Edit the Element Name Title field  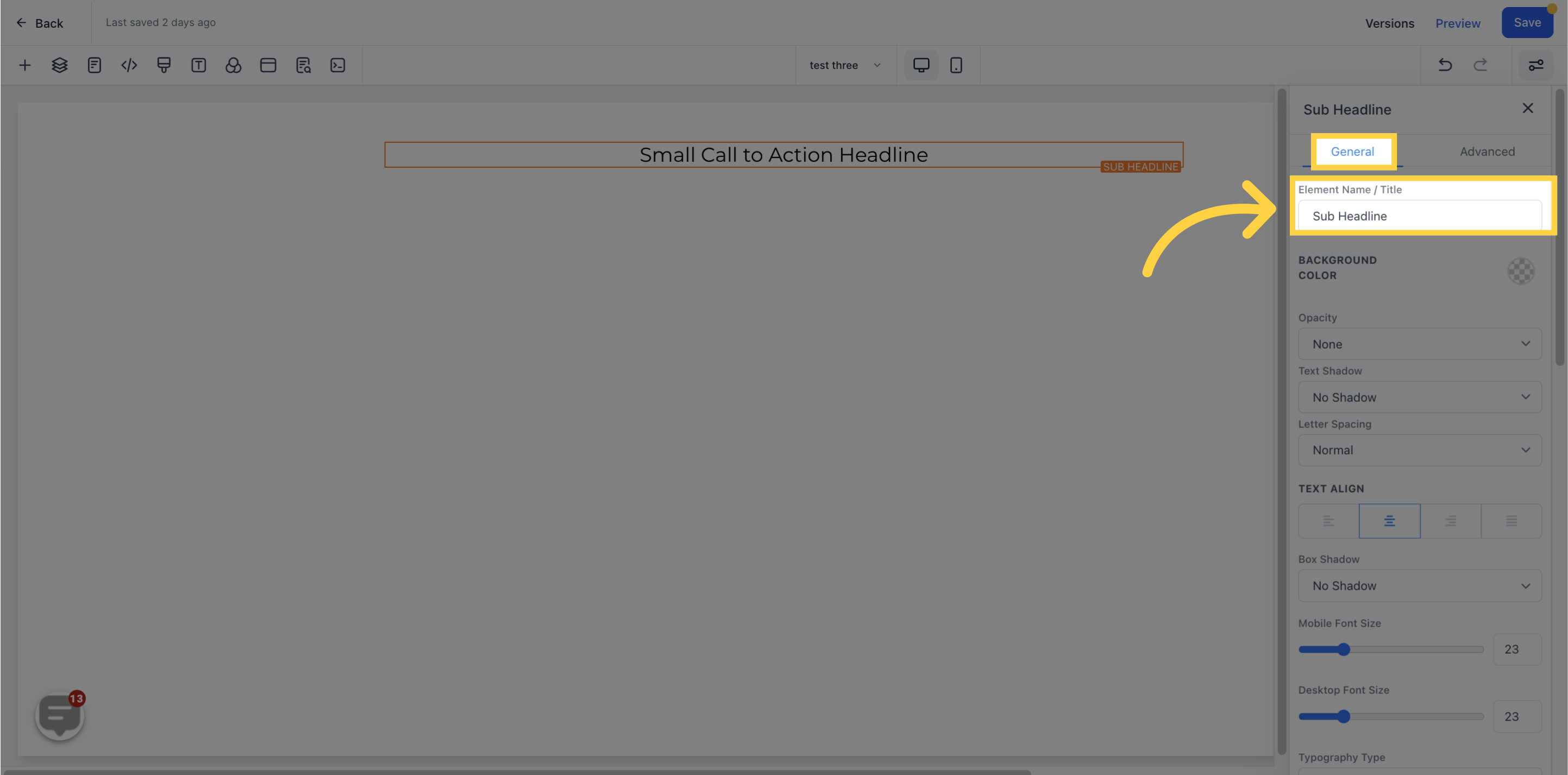click(x=1420, y=216)
